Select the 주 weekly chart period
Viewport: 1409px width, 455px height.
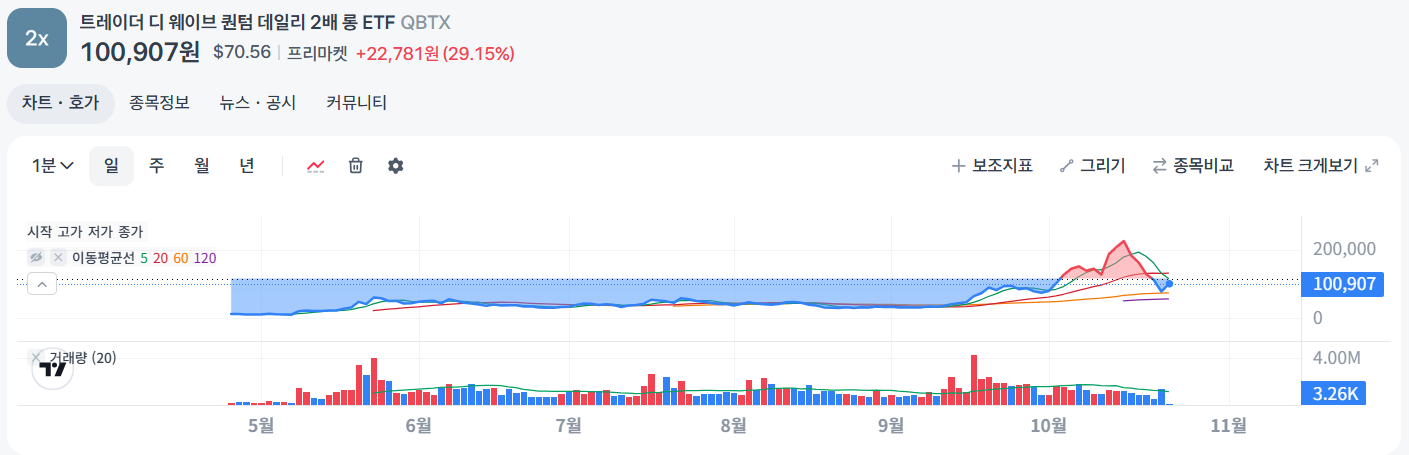click(x=157, y=166)
